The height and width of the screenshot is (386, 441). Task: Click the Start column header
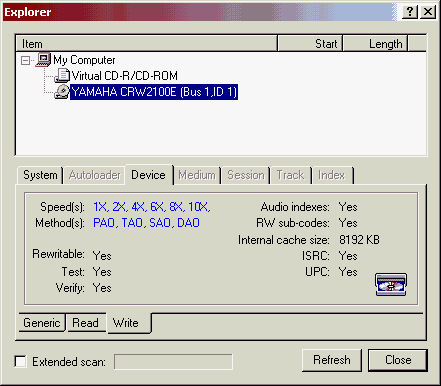pyautogui.click(x=310, y=44)
